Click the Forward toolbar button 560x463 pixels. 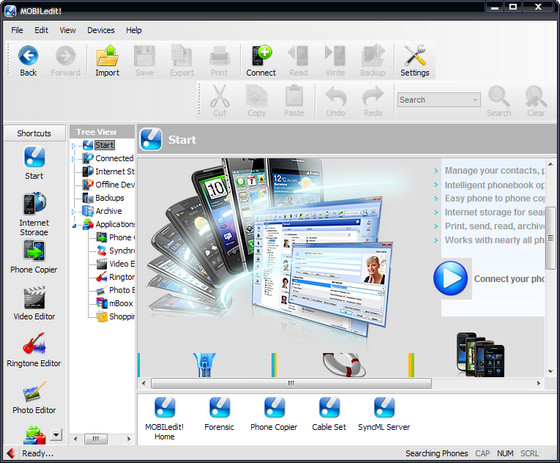click(65, 61)
